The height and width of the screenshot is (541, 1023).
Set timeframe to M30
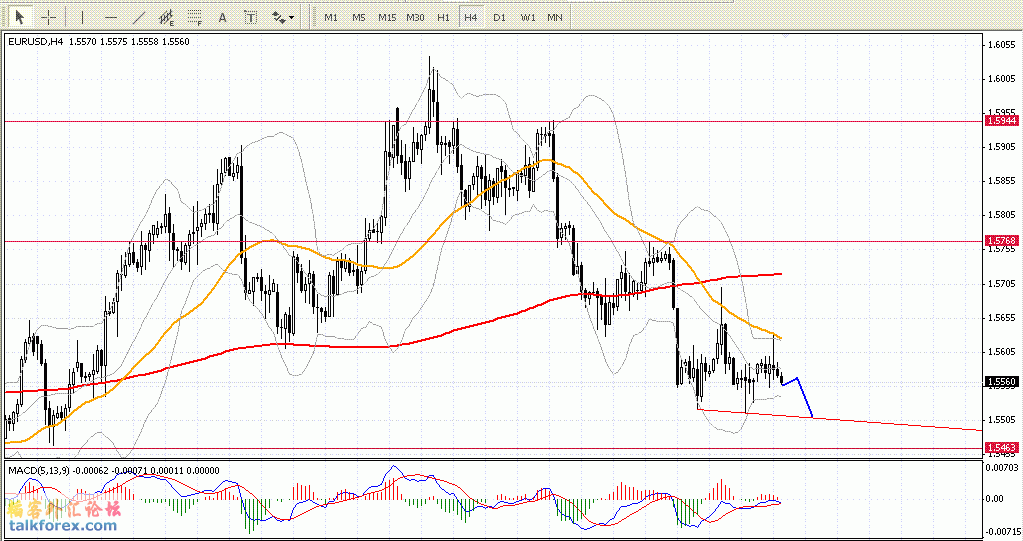coord(416,17)
